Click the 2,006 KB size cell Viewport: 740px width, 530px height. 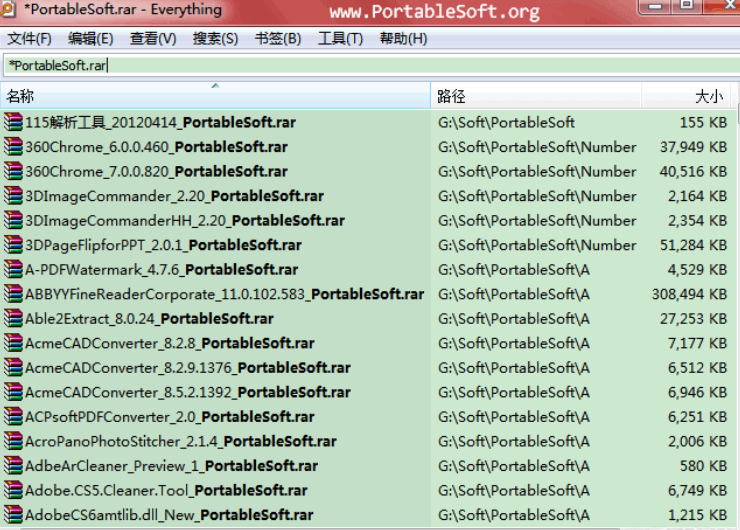698,441
